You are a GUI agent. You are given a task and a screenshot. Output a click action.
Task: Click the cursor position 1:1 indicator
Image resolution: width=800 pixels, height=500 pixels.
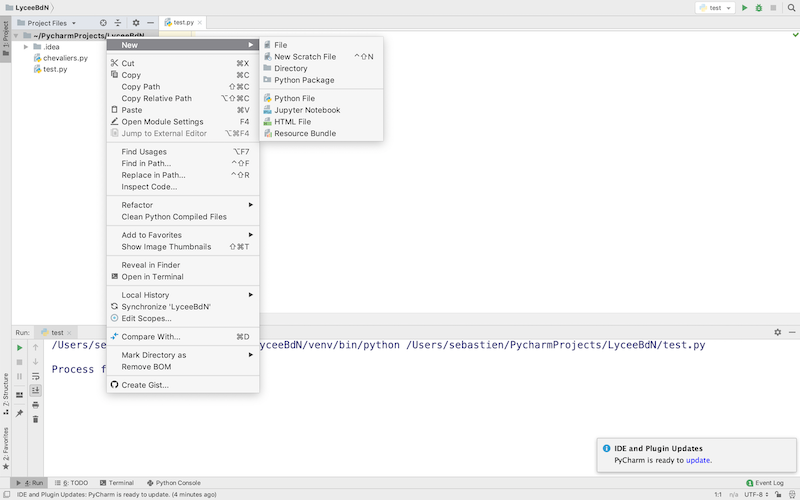click(718, 494)
